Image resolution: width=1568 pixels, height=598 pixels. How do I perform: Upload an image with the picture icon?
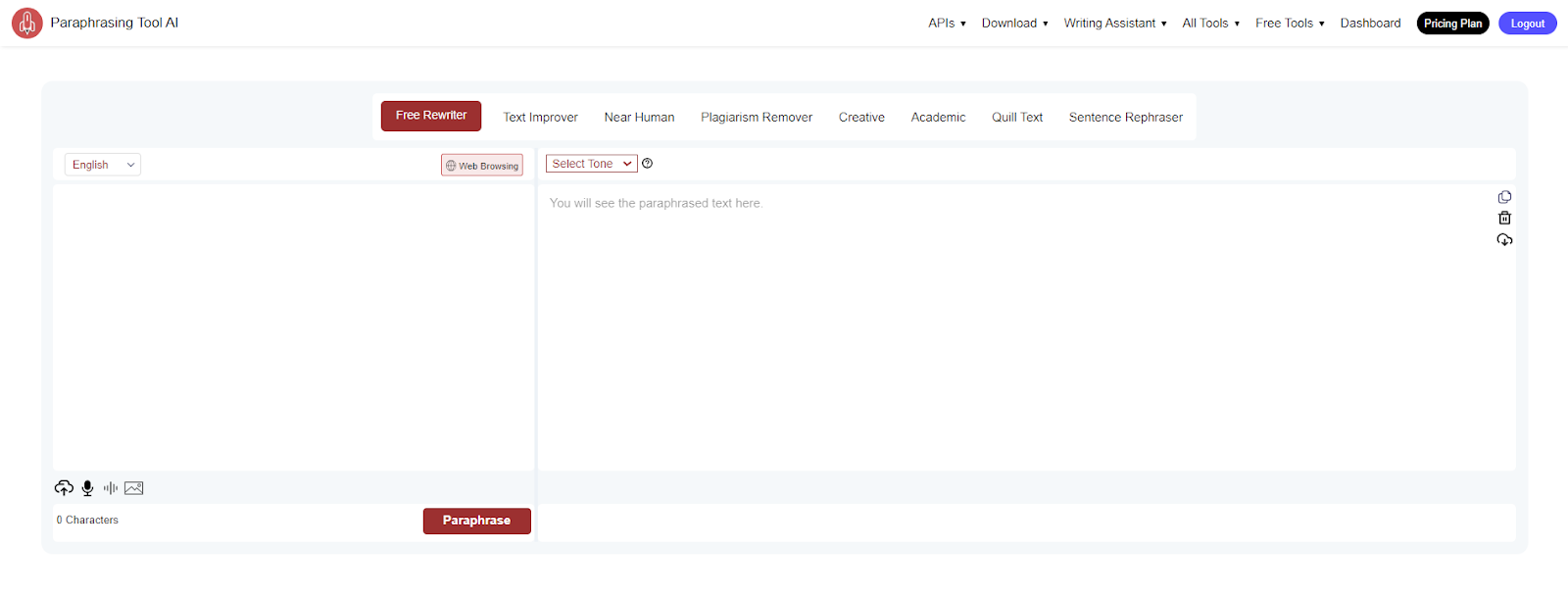pyautogui.click(x=134, y=487)
